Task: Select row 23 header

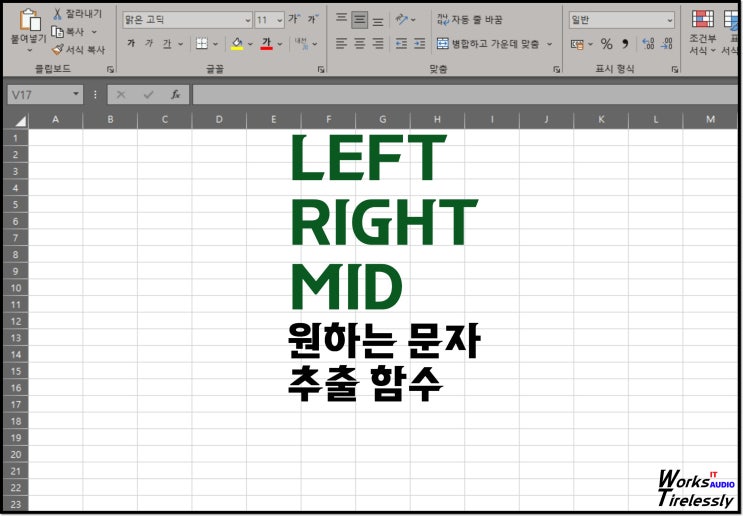Action: pos(15,504)
